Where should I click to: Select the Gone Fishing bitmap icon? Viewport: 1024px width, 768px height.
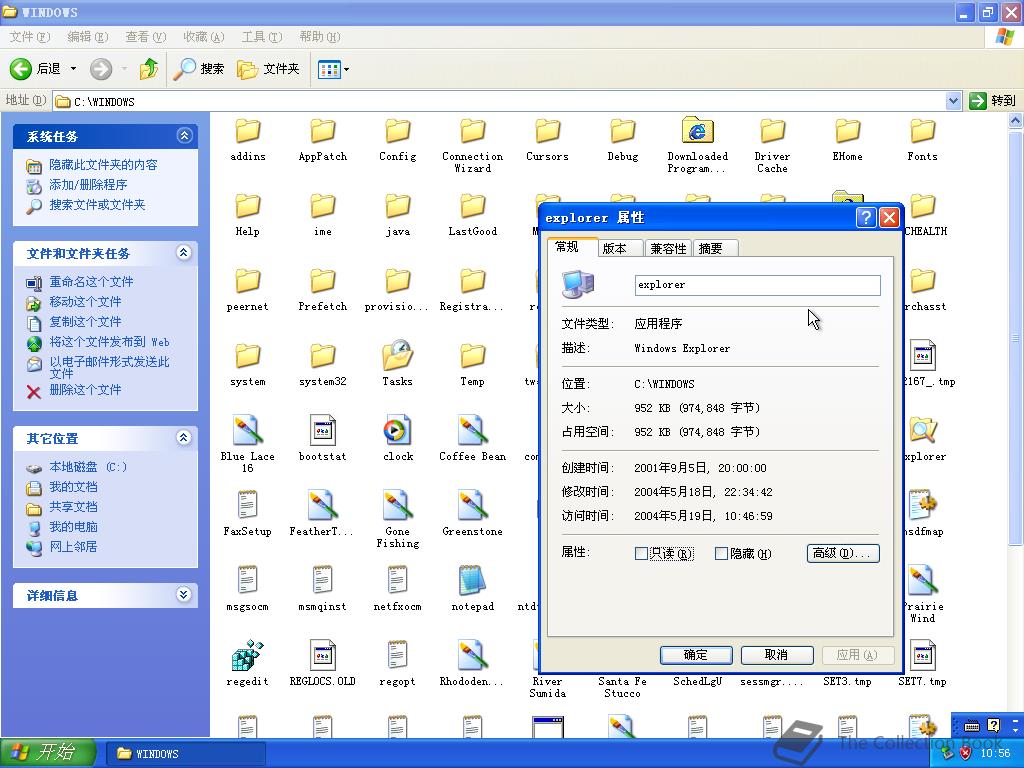pyautogui.click(x=397, y=505)
